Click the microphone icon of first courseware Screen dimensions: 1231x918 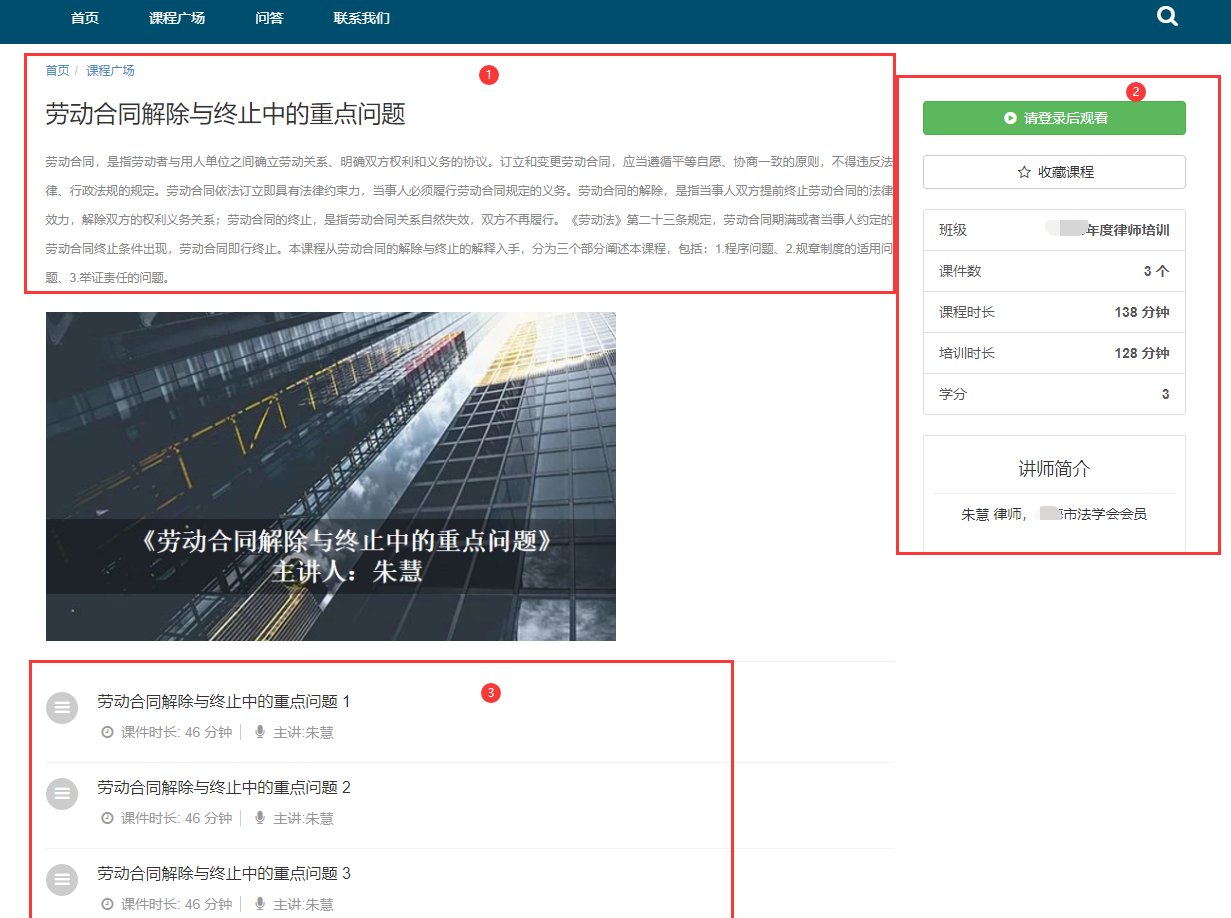(x=260, y=733)
